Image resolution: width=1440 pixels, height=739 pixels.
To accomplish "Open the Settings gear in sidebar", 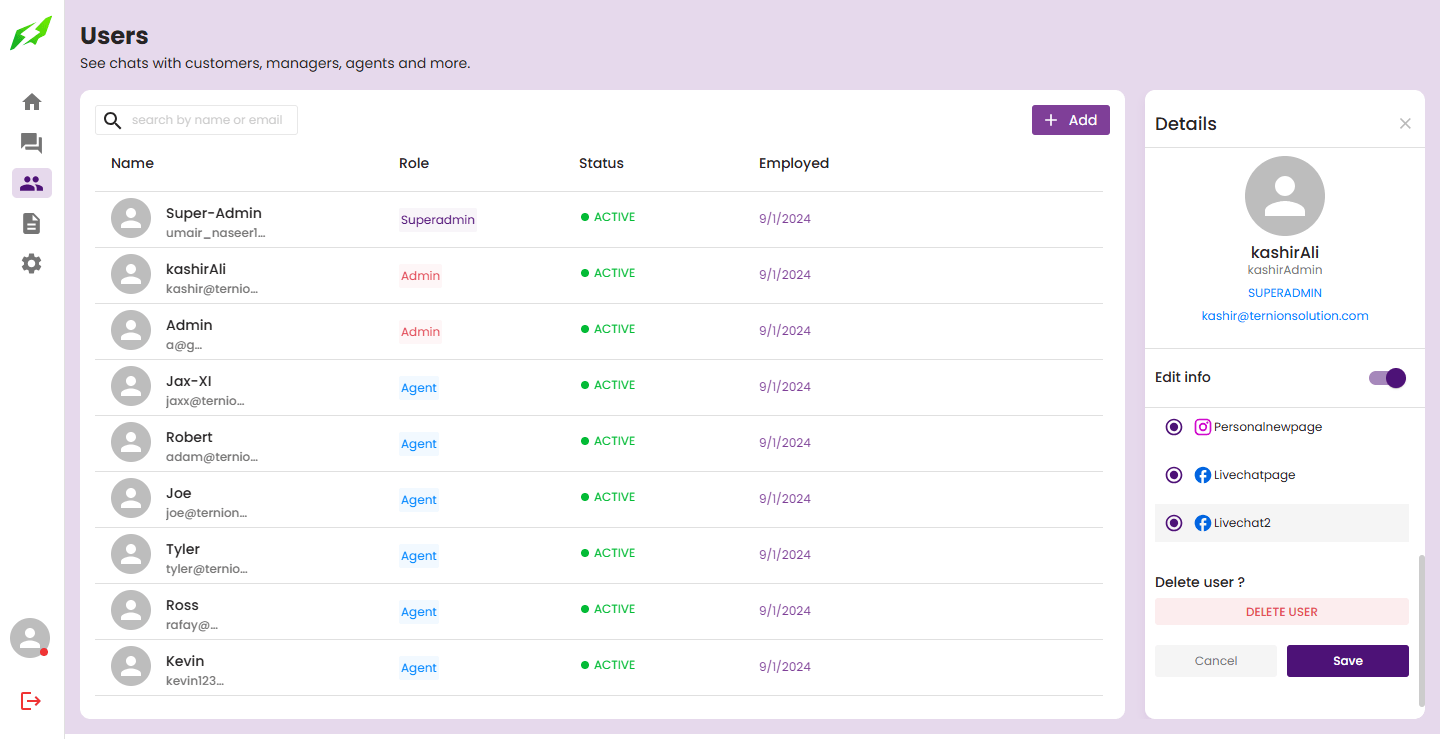I will coord(32,264).
